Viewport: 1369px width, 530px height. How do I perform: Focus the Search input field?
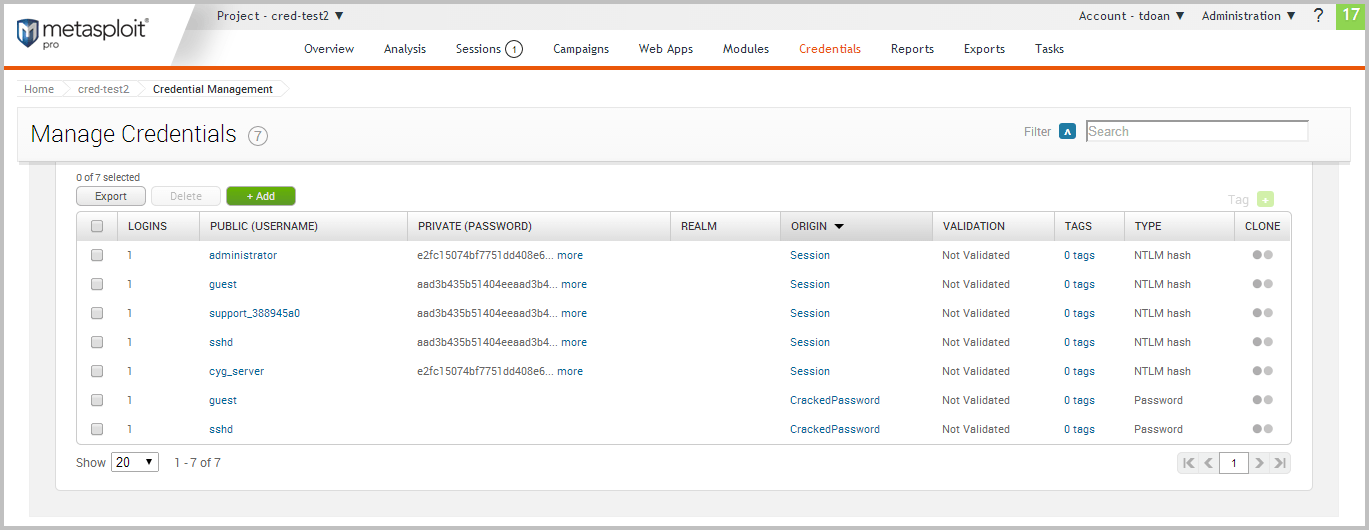point(1196,131)
